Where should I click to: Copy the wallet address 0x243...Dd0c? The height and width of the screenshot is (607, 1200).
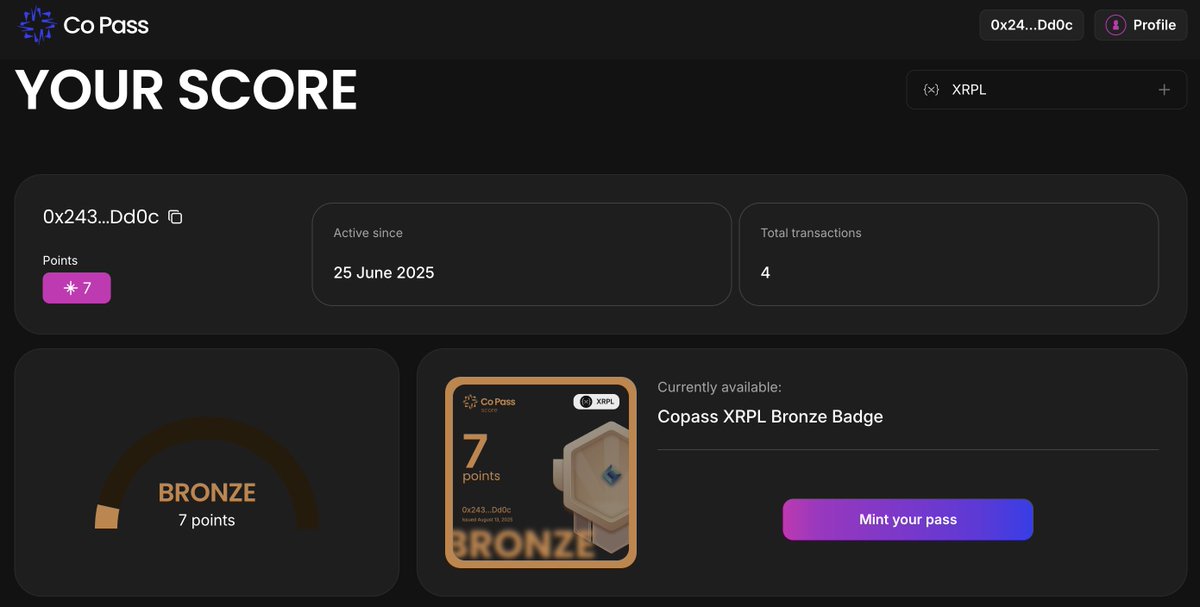175,217
